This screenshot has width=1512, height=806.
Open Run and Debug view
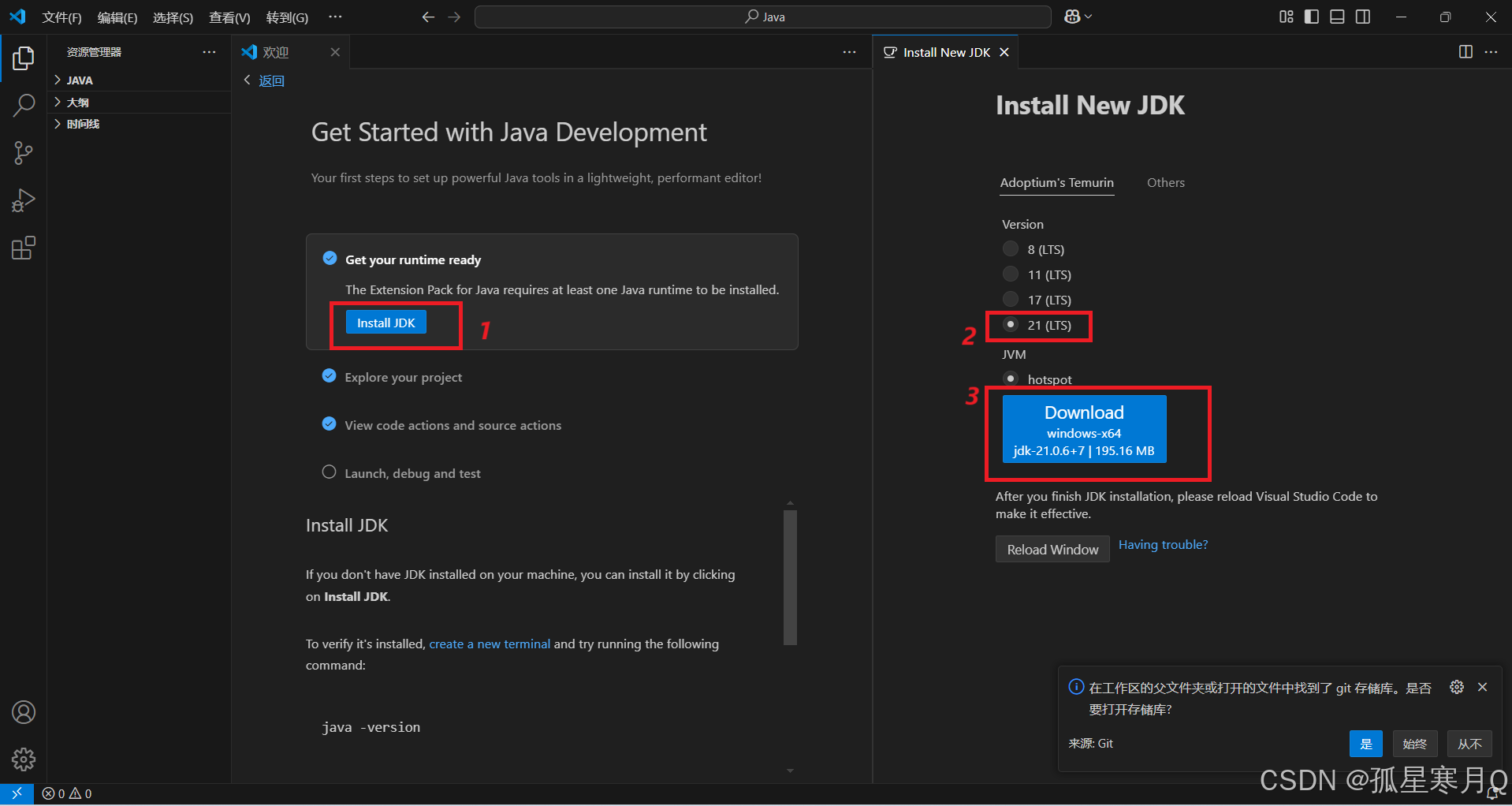24,200
